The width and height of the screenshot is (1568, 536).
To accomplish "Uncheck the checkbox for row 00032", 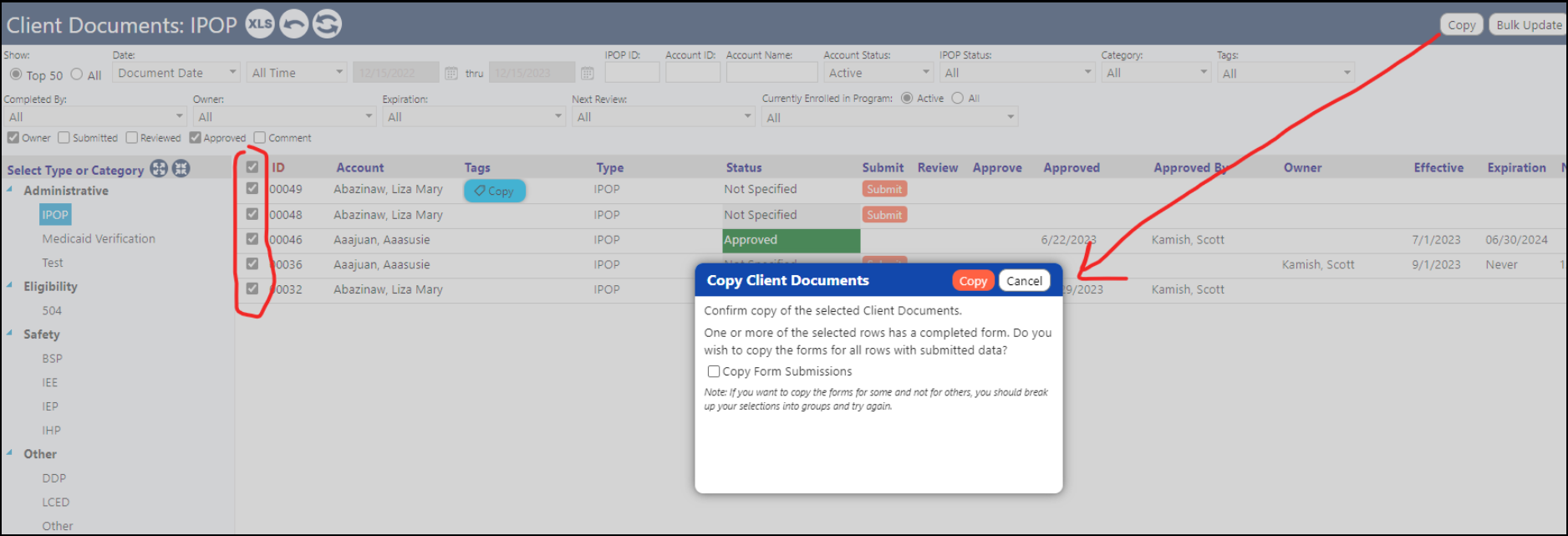I will 252,288.
